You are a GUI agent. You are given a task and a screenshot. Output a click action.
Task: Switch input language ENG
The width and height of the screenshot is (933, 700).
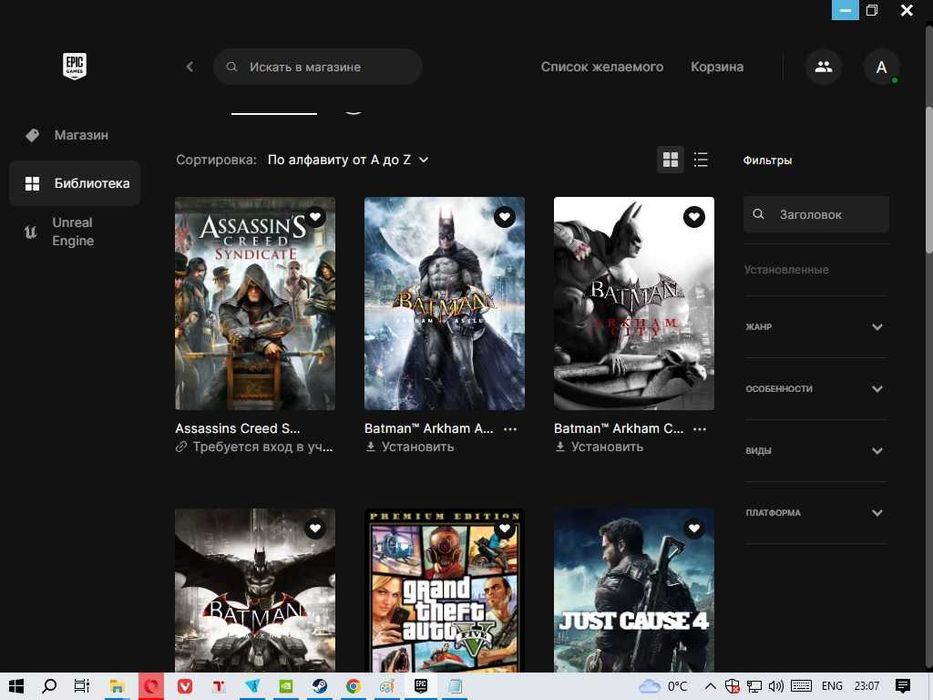(832, 686)
